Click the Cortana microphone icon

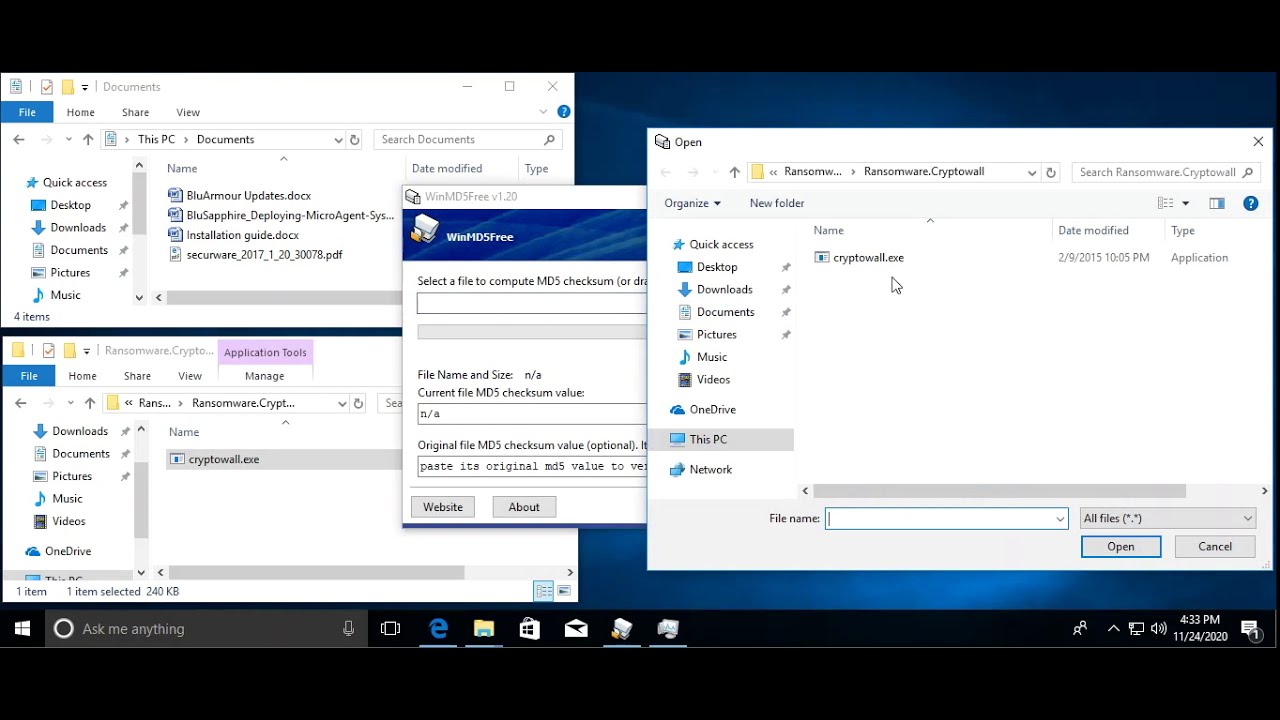(348, 628)
